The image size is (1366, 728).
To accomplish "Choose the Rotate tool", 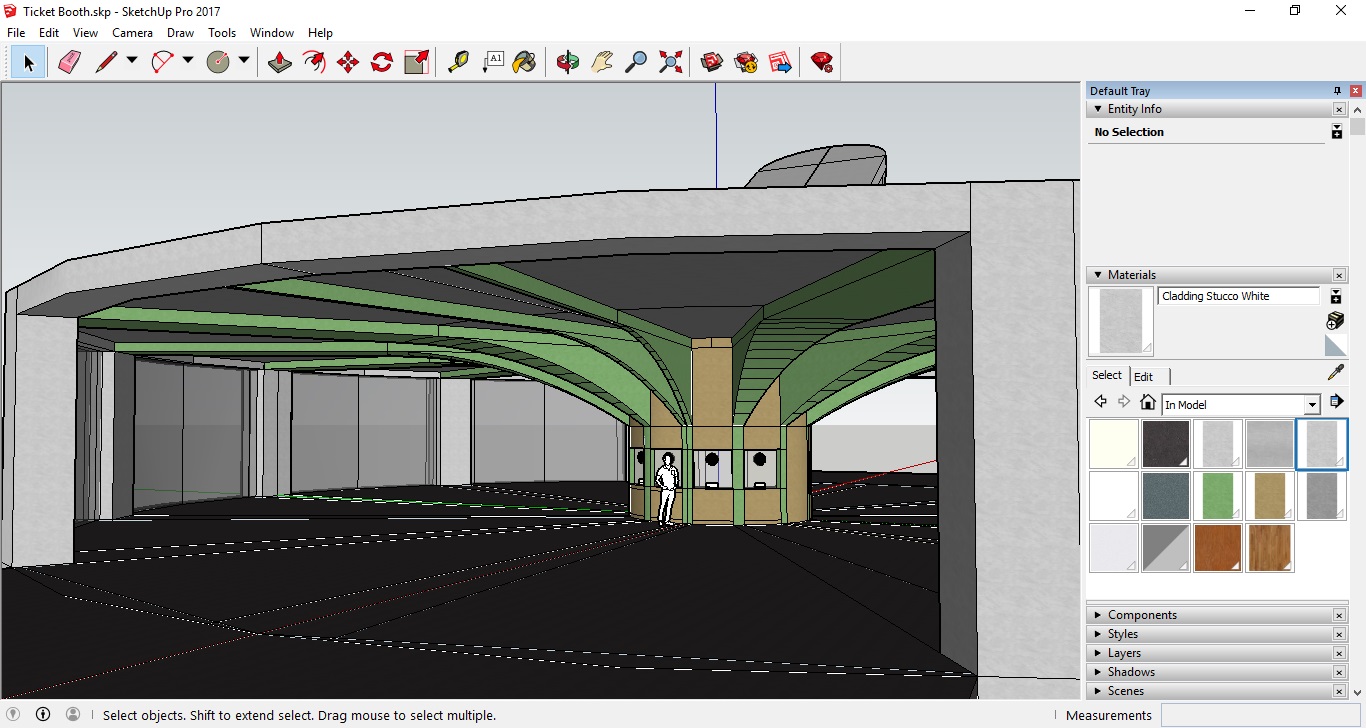I will point(382,62).
